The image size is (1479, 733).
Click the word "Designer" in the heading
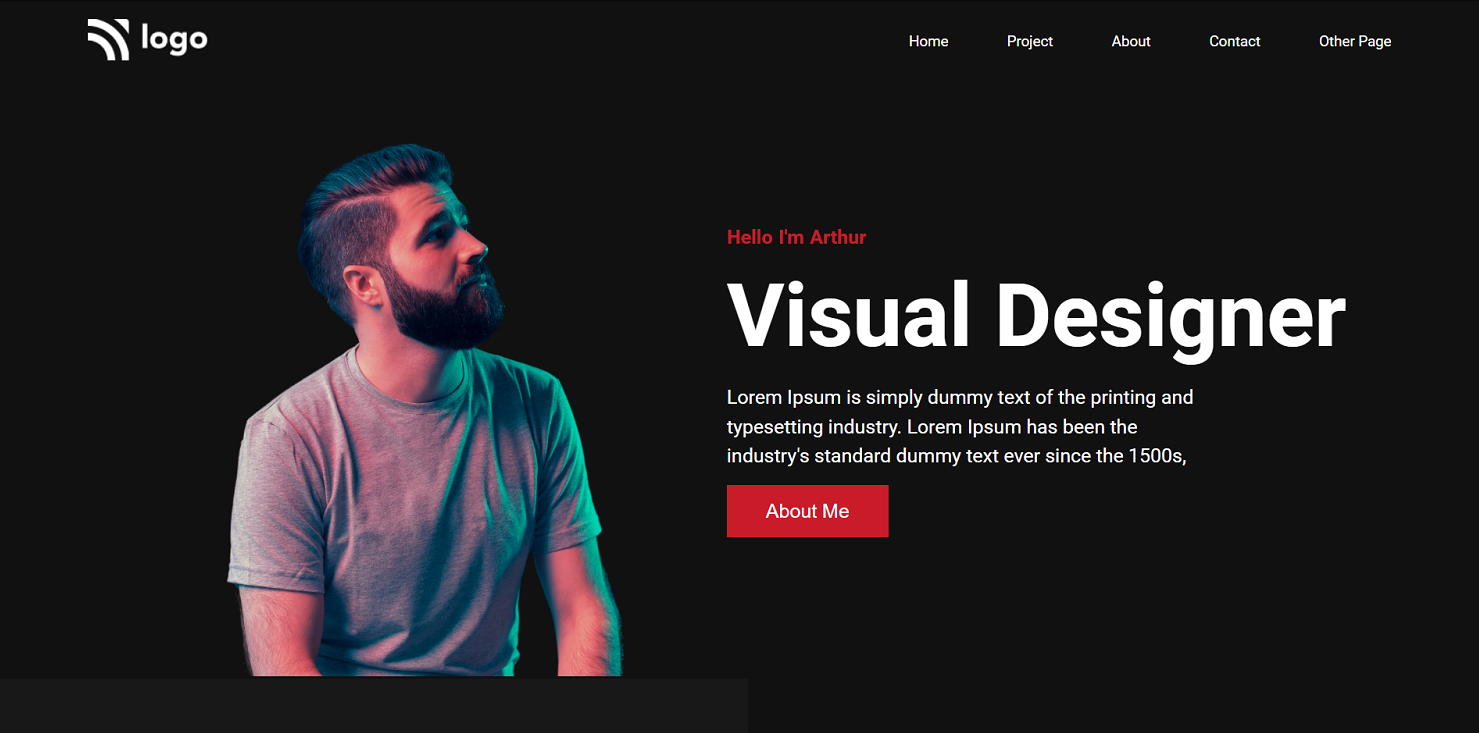point(1170,316)
